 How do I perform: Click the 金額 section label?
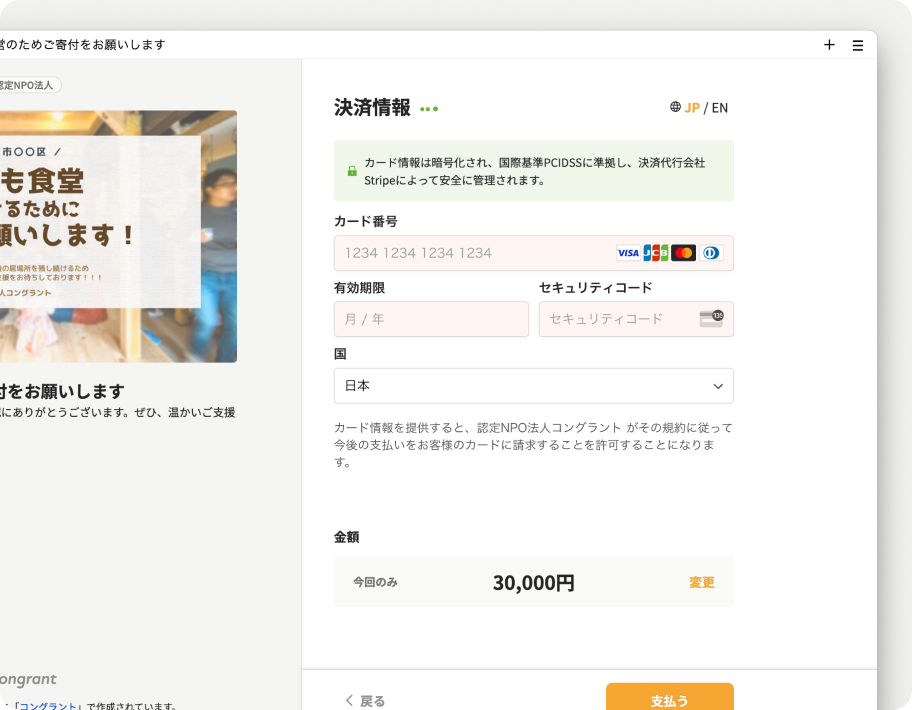tap(346, 537)
